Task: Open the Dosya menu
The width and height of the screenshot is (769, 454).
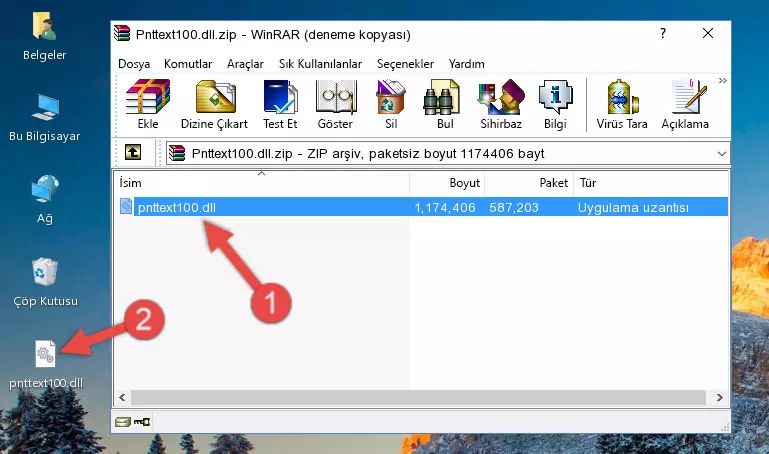Action: point(134,64)
